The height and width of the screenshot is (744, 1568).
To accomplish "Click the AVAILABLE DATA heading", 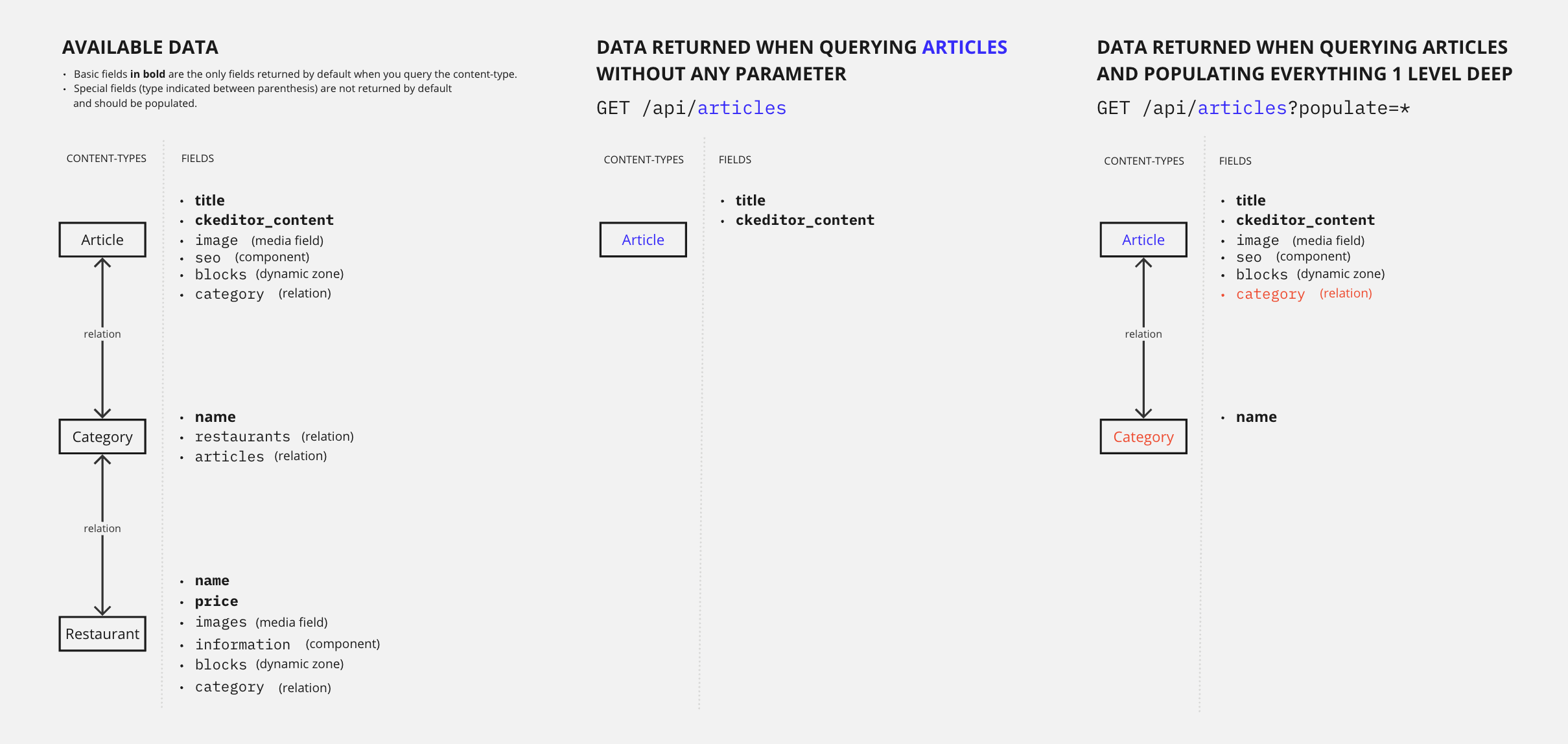I will (x=140, y=47).
